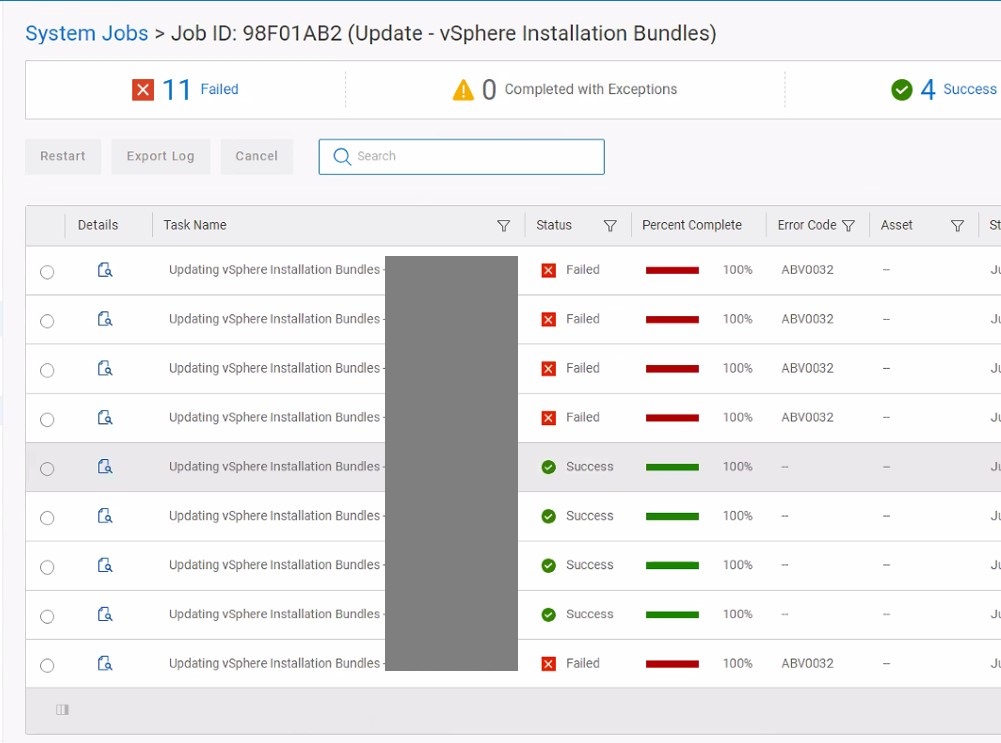Open the Status column filter

(x=610, y=225)
